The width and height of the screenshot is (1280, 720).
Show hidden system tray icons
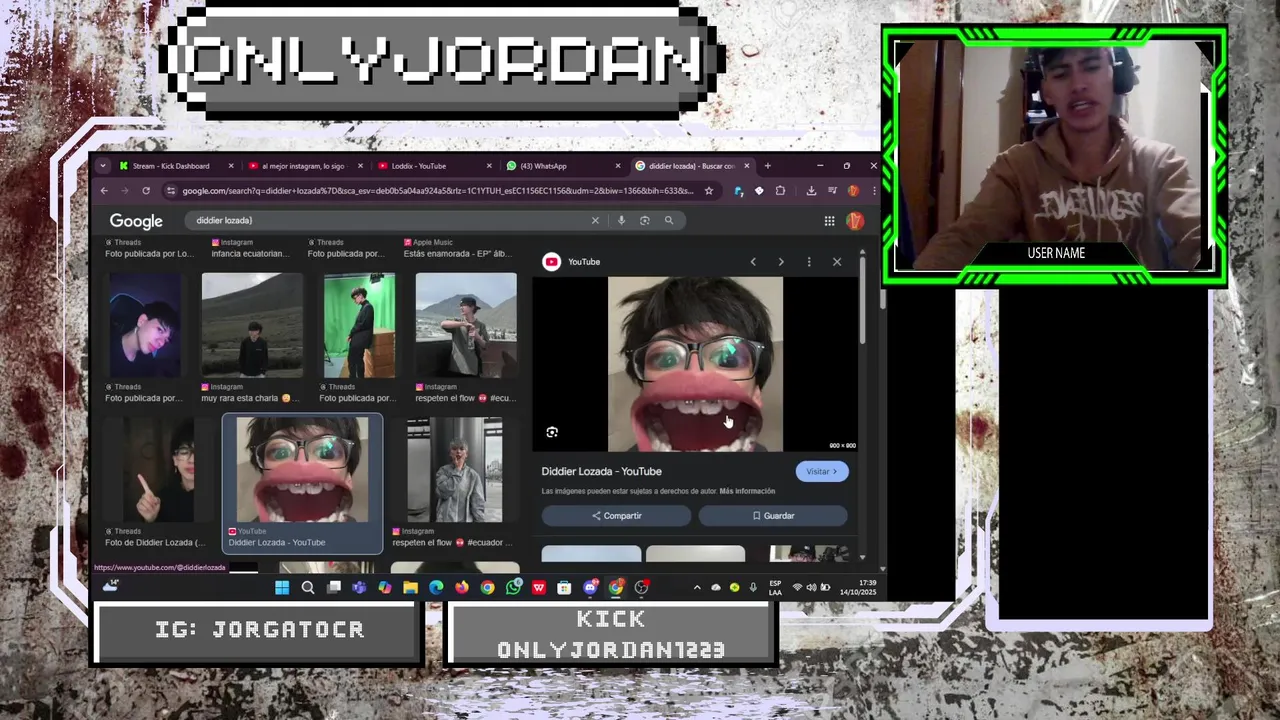pos(697,588)
